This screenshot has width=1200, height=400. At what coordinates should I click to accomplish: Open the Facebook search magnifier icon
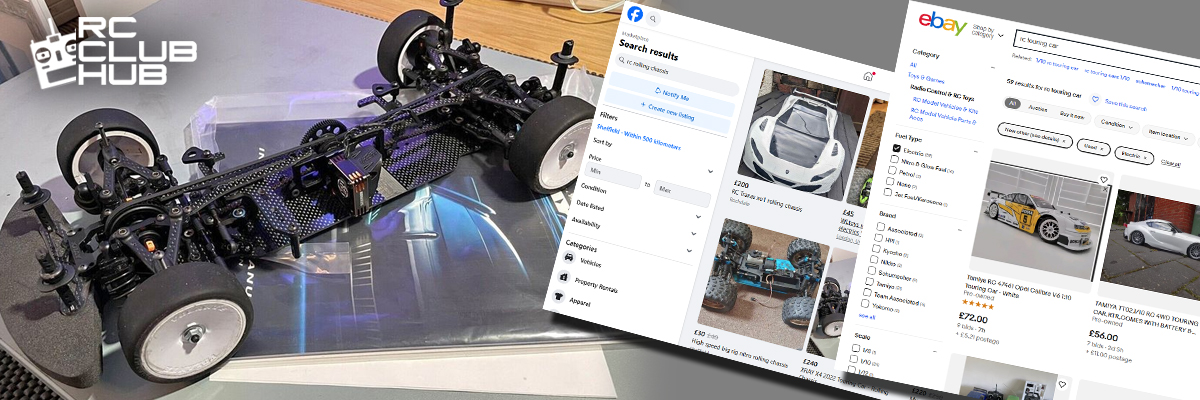[x=654, y=18]
